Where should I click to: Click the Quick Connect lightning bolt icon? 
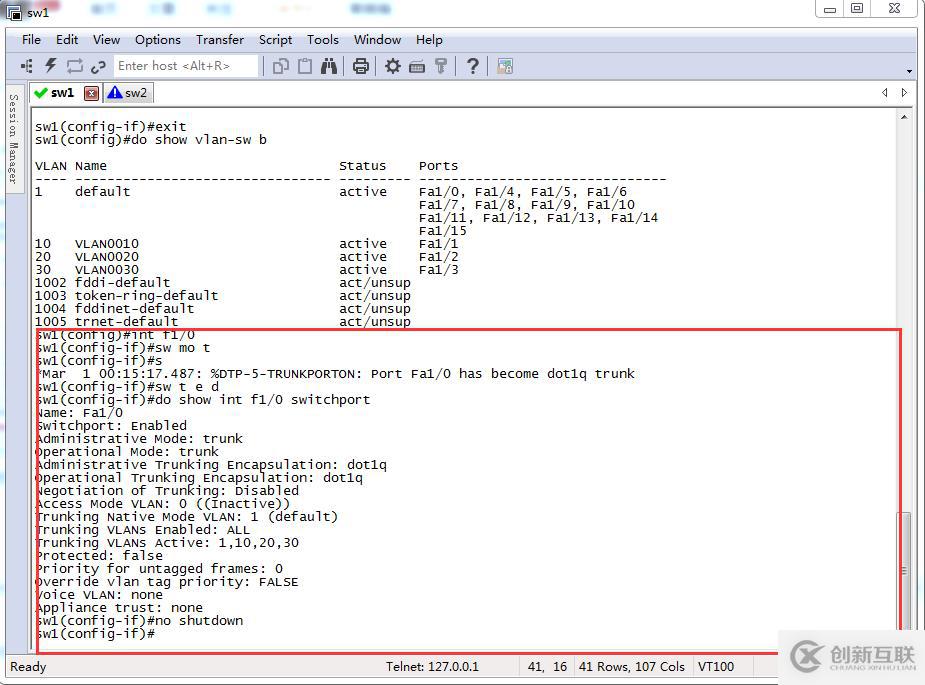click(x=51, y=66)
